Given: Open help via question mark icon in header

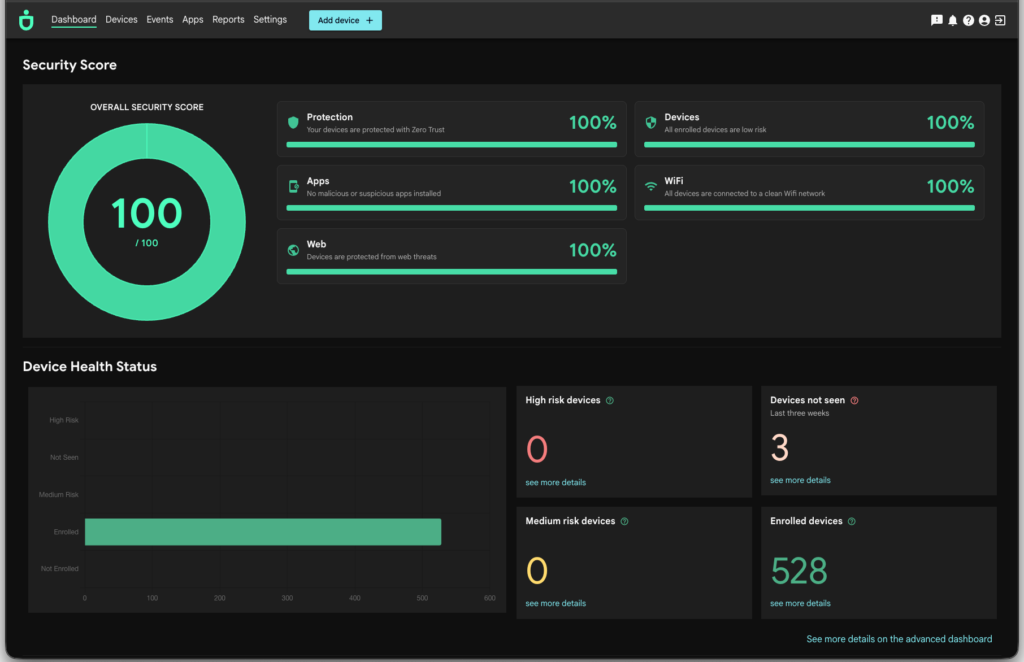Looking at the screenshot, I should 968,20.
